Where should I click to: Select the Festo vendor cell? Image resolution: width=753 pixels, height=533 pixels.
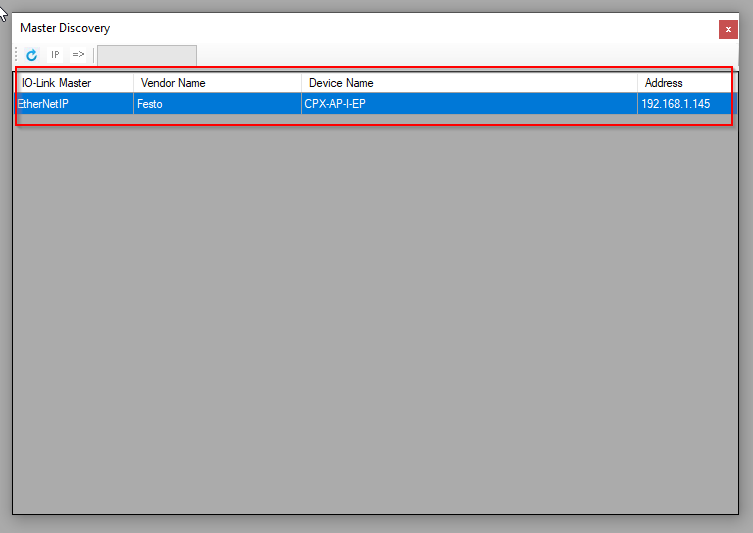[x=217, y=104]
